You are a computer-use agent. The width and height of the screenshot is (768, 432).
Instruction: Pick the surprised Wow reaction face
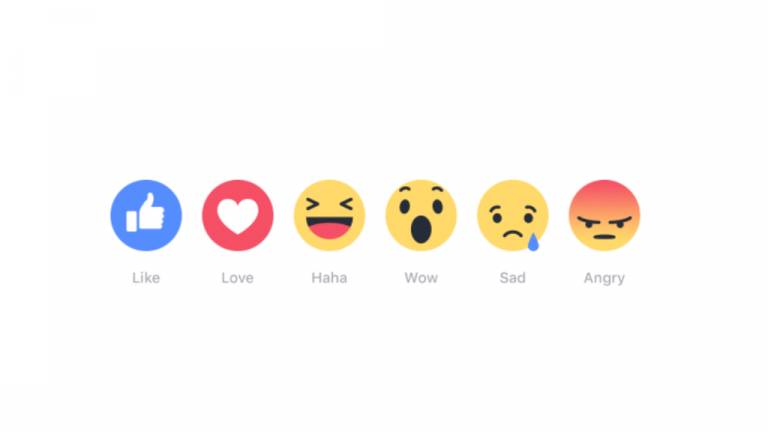tap(421, 216)
